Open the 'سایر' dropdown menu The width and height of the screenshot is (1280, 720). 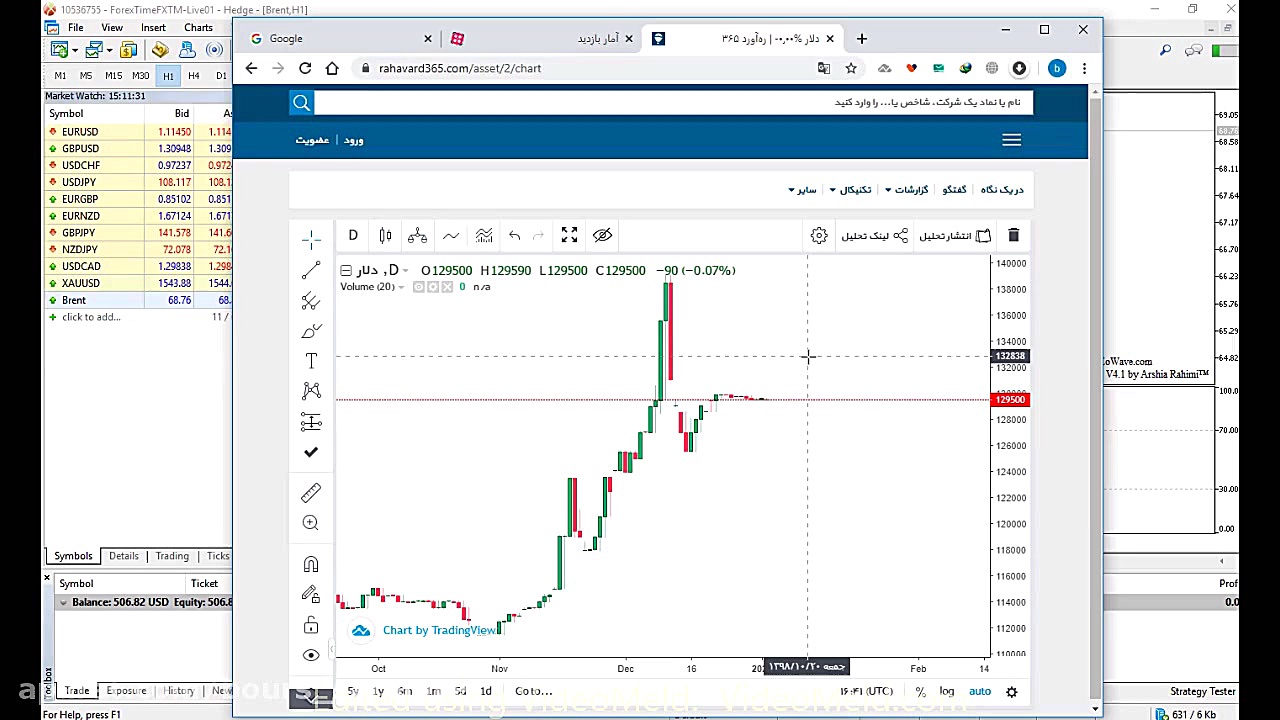(x=802, y=189)
